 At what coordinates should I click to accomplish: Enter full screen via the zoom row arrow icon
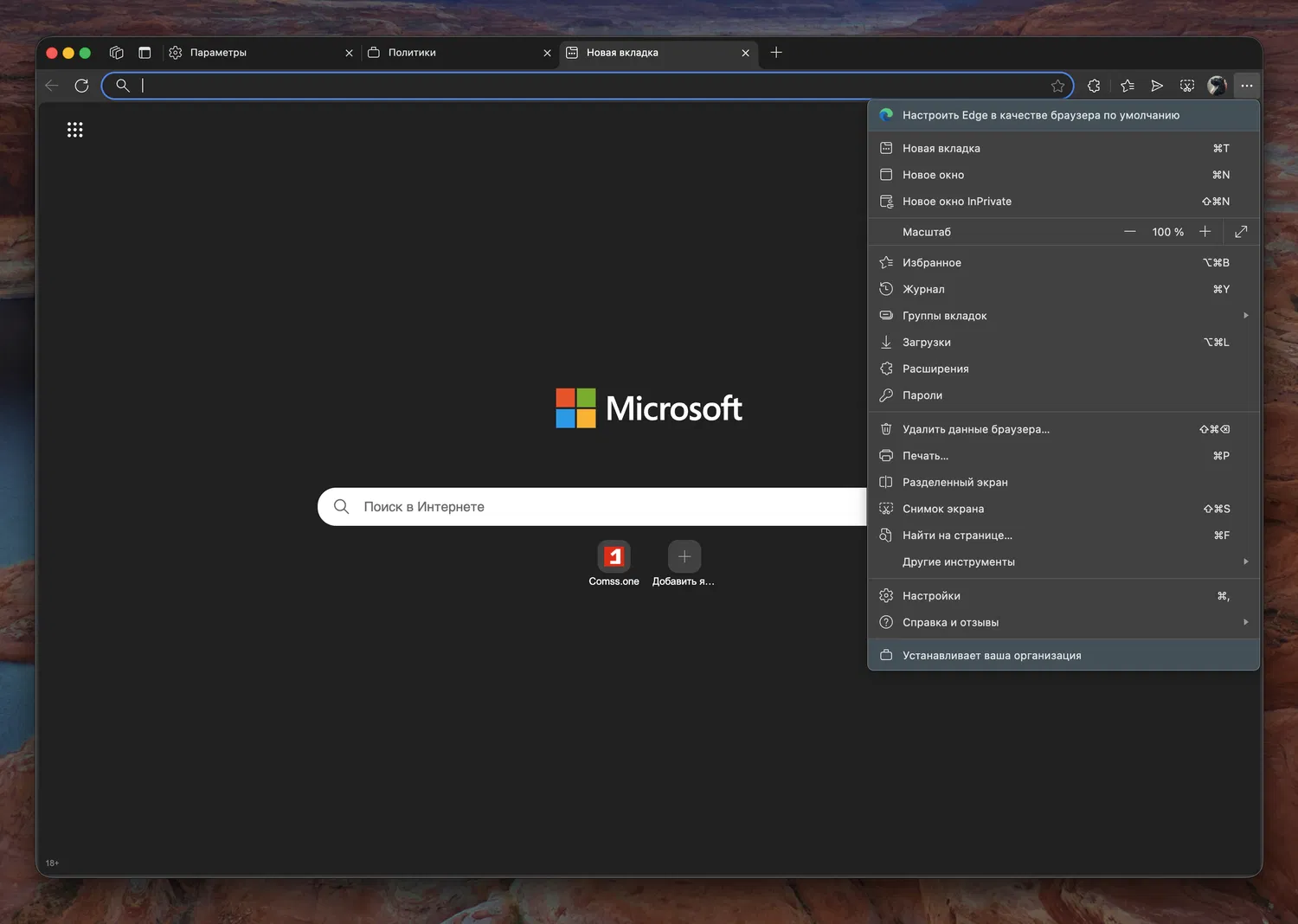point(1241,232)
